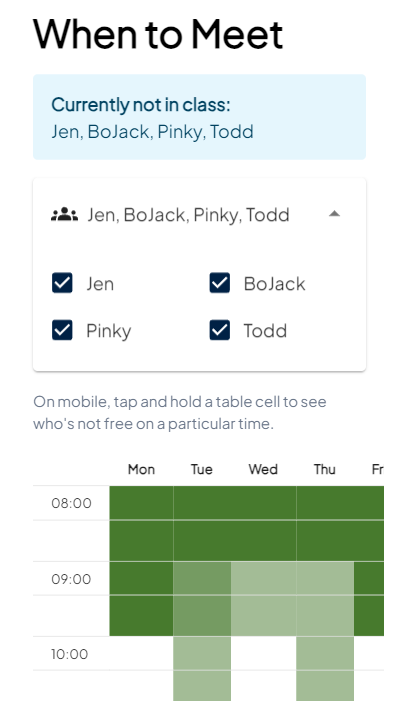Collapse the member selection panel arrow
Screen dimensions: 400x701
[334, 214]
